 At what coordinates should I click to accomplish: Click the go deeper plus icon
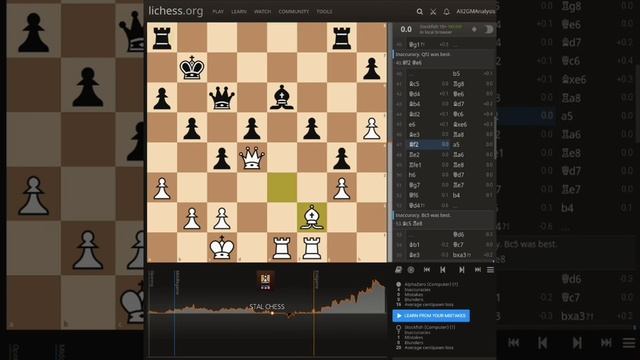coord(474,29)
